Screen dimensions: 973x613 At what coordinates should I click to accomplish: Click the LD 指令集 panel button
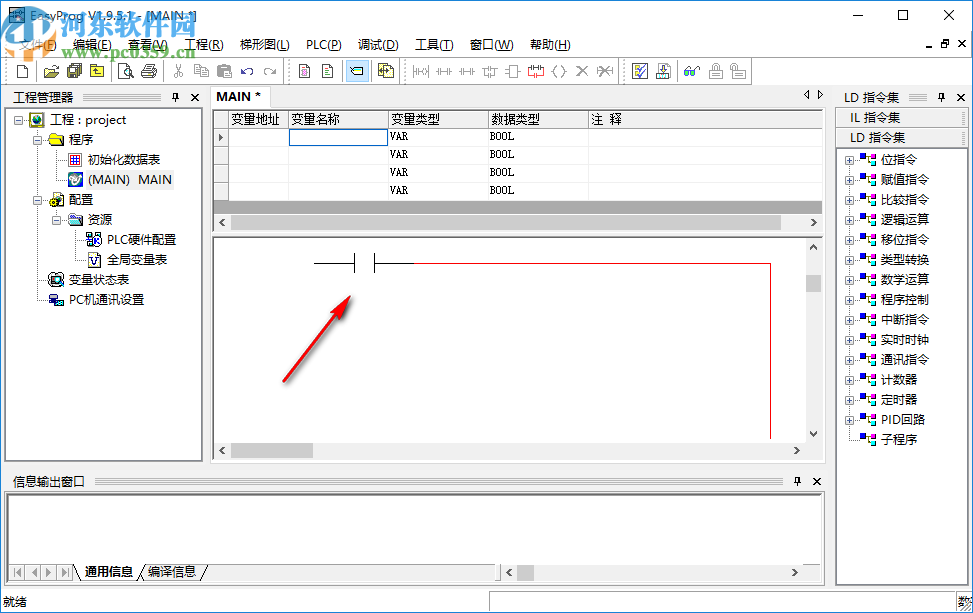pyautogui.click(x=900, y=138)
